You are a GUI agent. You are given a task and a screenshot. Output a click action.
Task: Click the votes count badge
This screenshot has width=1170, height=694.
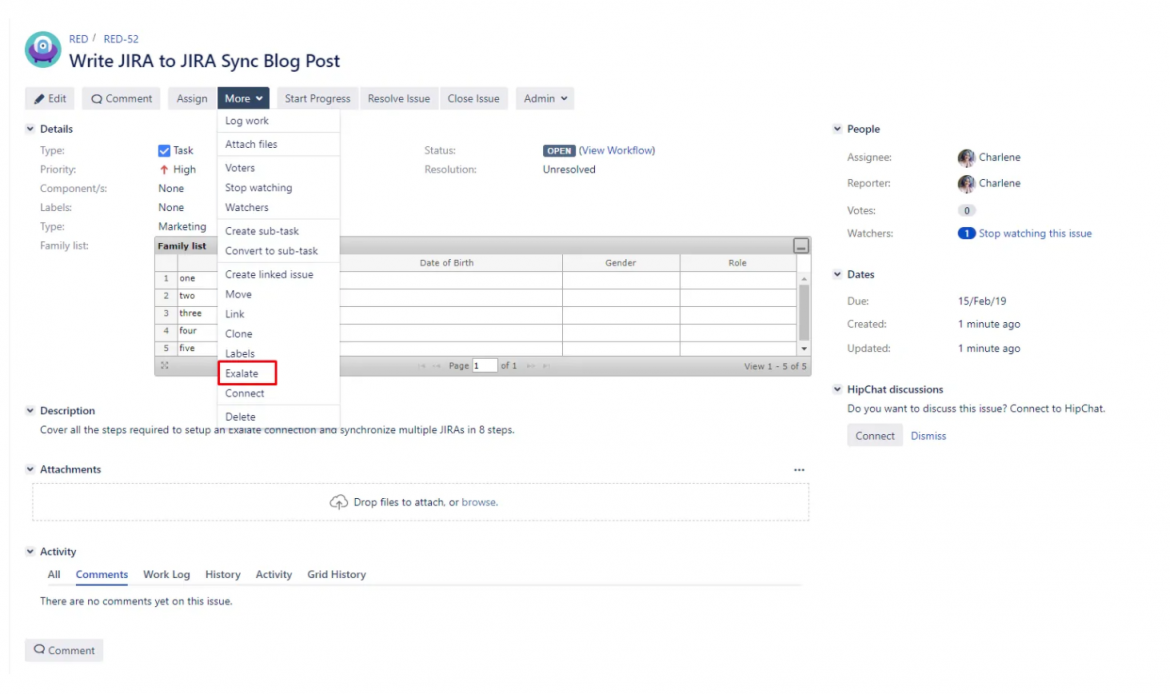pos(966,210)
